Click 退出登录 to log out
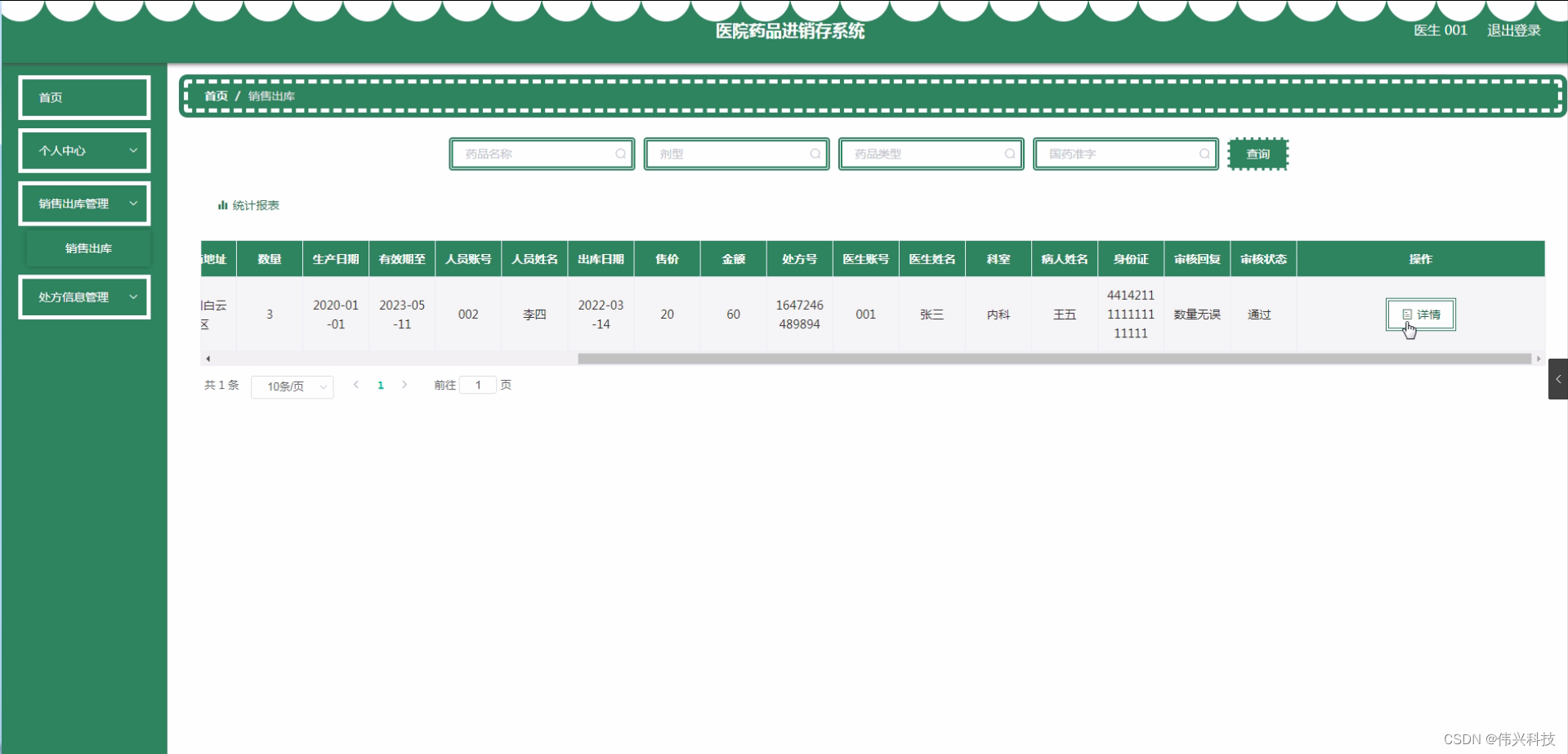The image size is (1568, 754). click(1513, 29)
